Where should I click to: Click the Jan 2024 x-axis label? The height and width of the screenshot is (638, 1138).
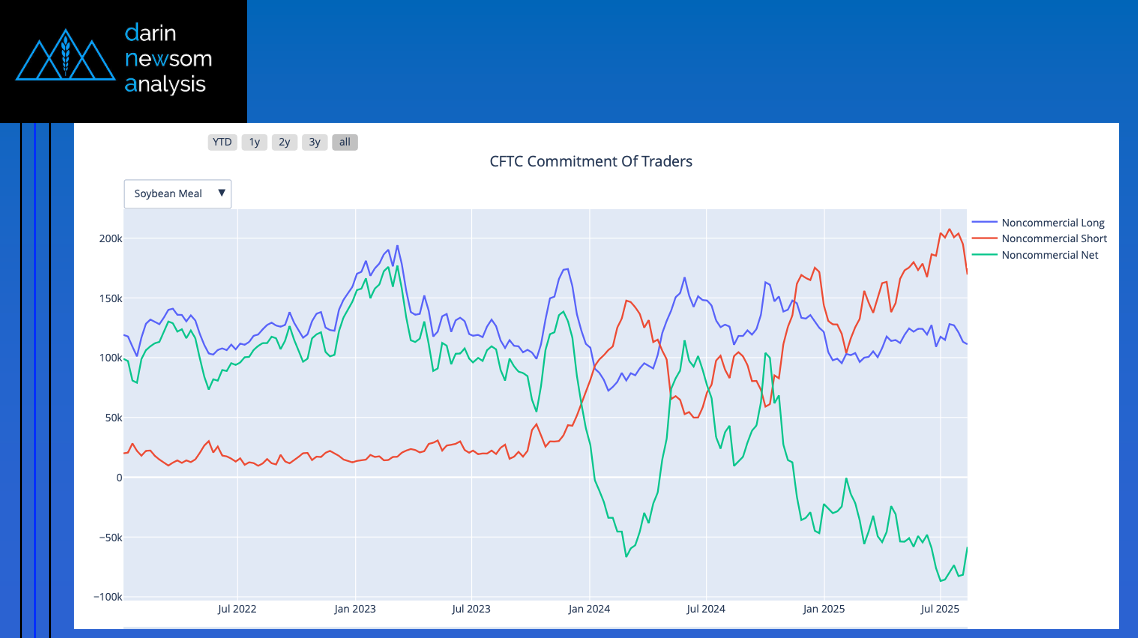tap(589, 608)
